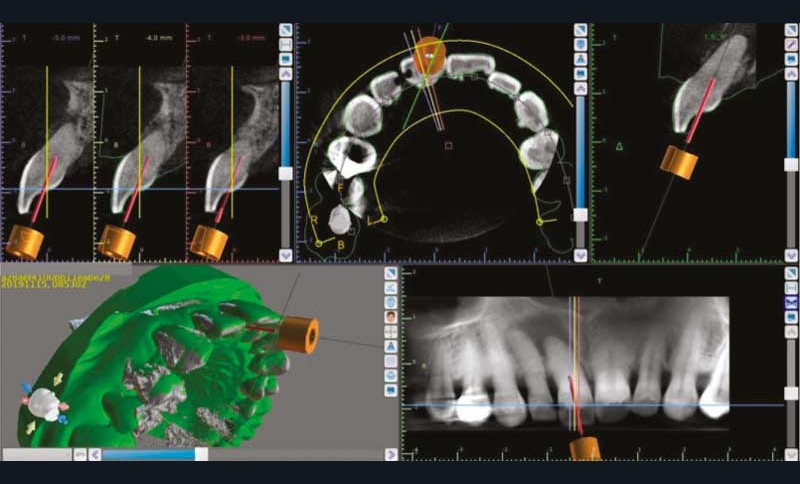
Task: Expand the arrow at the bottom of the 3D view toolbar
Action: point(391,454)
